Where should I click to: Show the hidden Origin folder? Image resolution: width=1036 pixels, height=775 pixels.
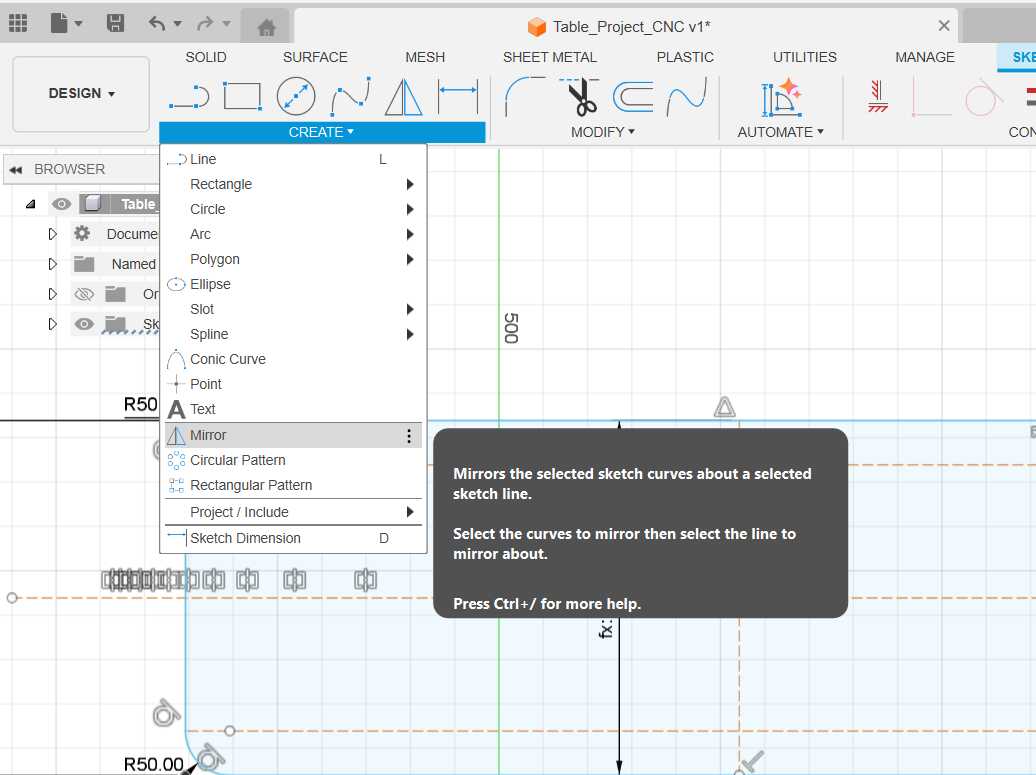(84, 294)
